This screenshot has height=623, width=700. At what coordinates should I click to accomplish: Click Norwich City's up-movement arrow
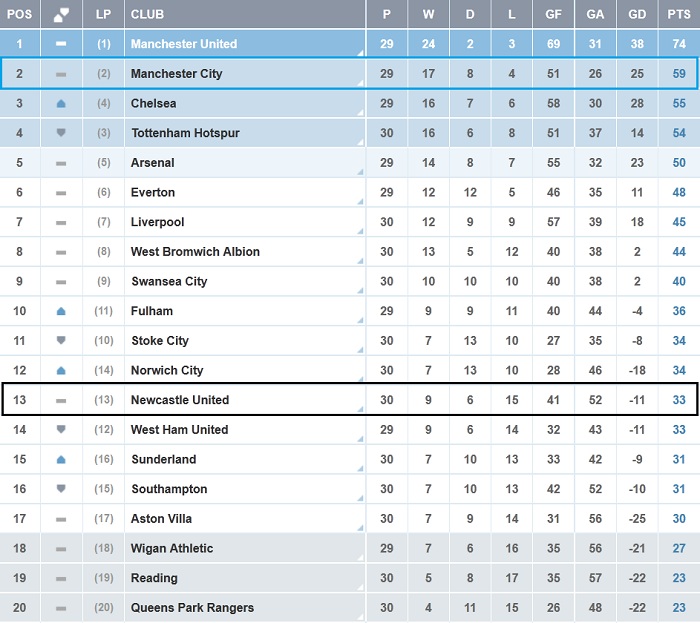click(x=61, y=370)
